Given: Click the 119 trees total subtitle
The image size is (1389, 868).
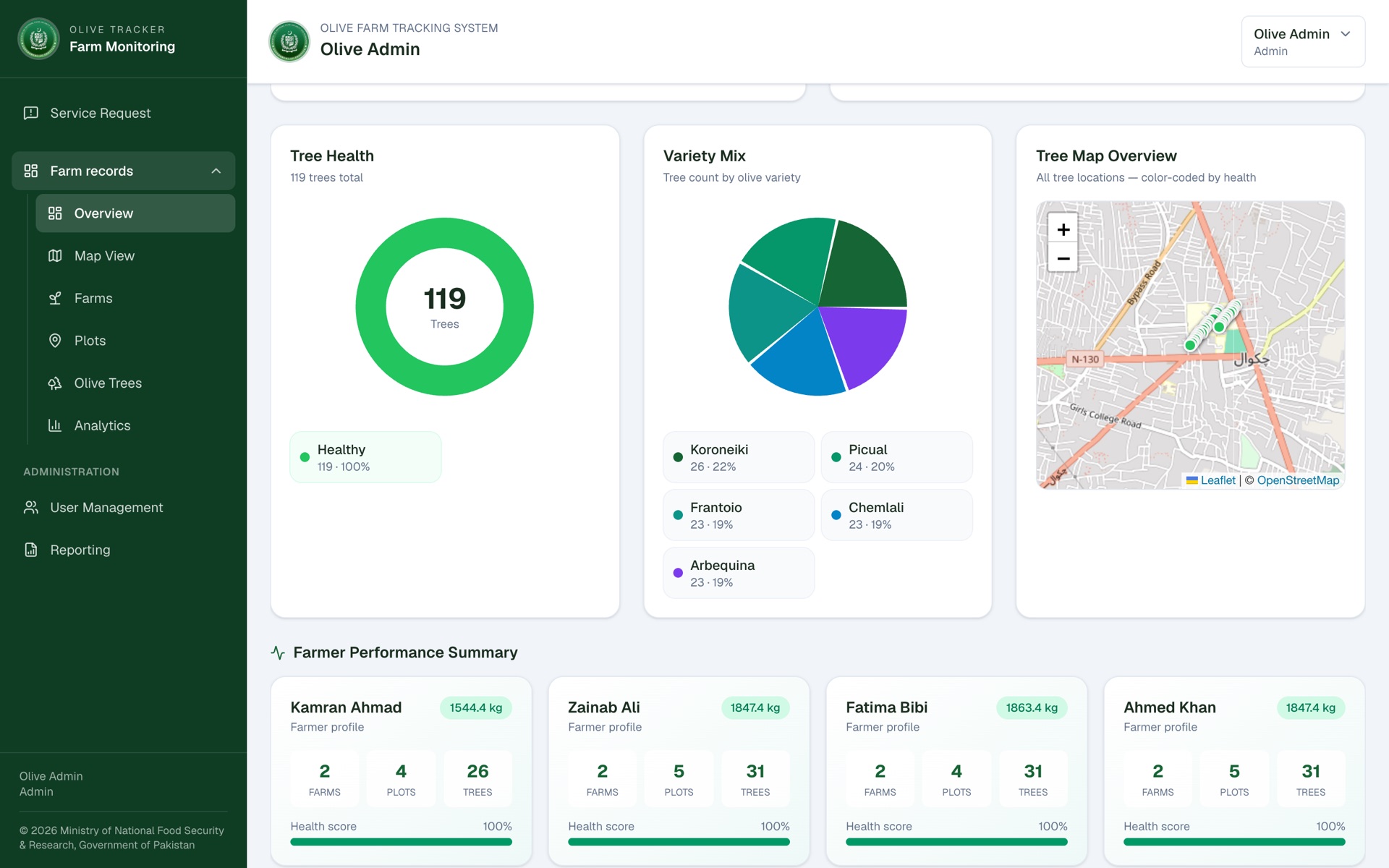Looking at the screenshot, I should pyautogui.click(x=326, y=177).
